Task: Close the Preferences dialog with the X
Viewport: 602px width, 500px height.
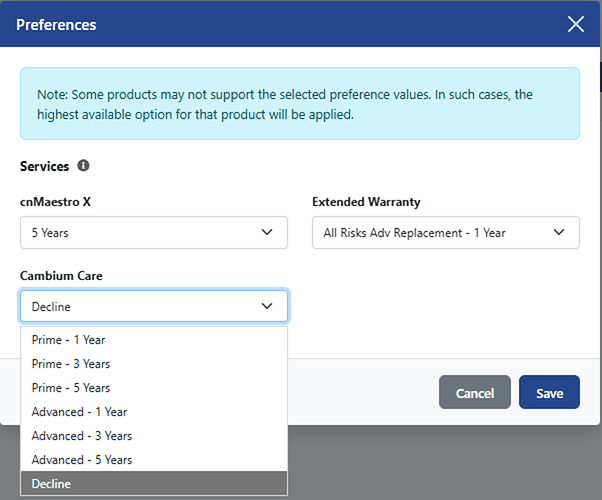Action: click(x=576, y=24)
